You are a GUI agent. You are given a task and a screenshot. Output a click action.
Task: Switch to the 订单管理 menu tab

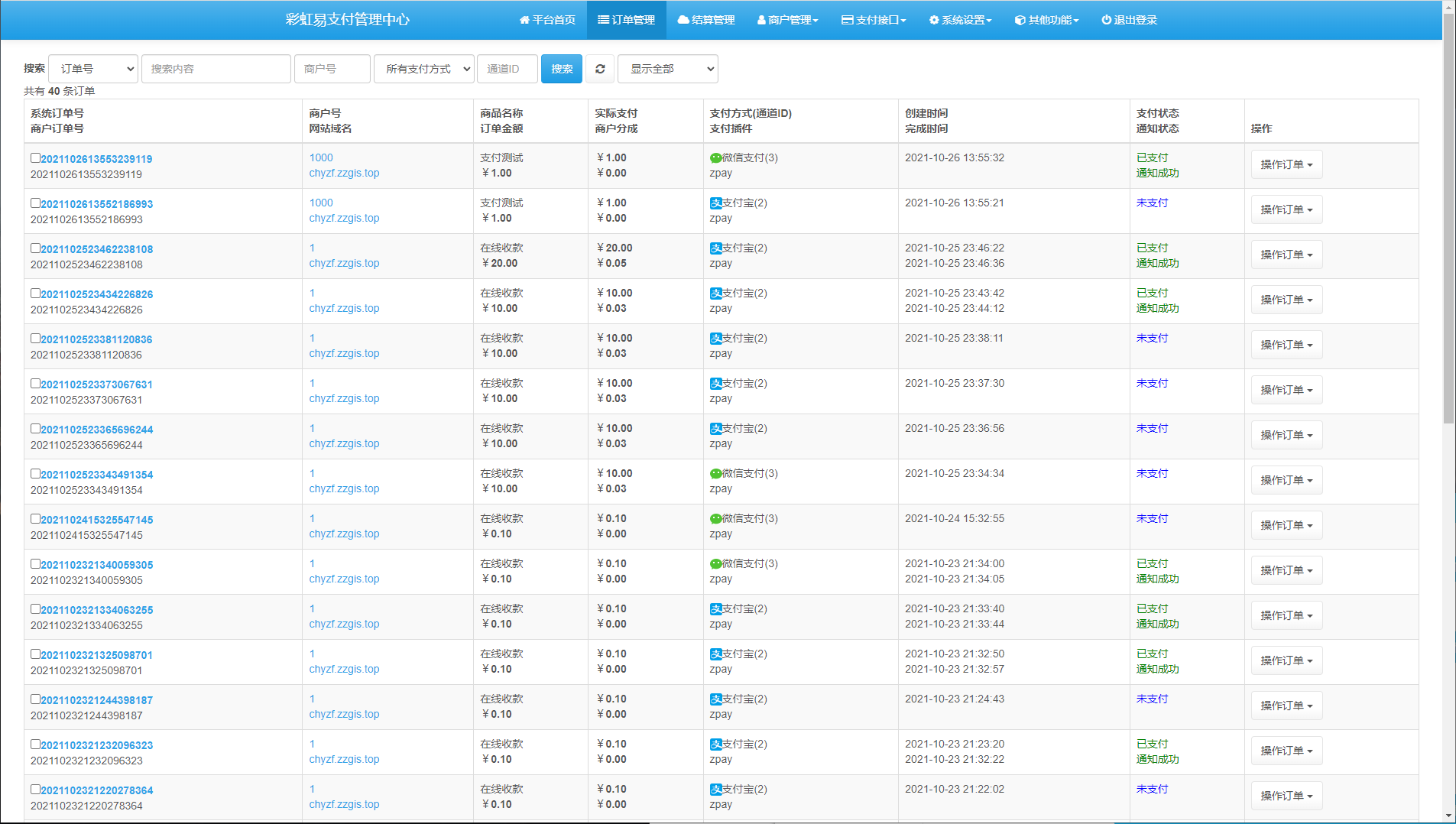click(x=627, y=20)
